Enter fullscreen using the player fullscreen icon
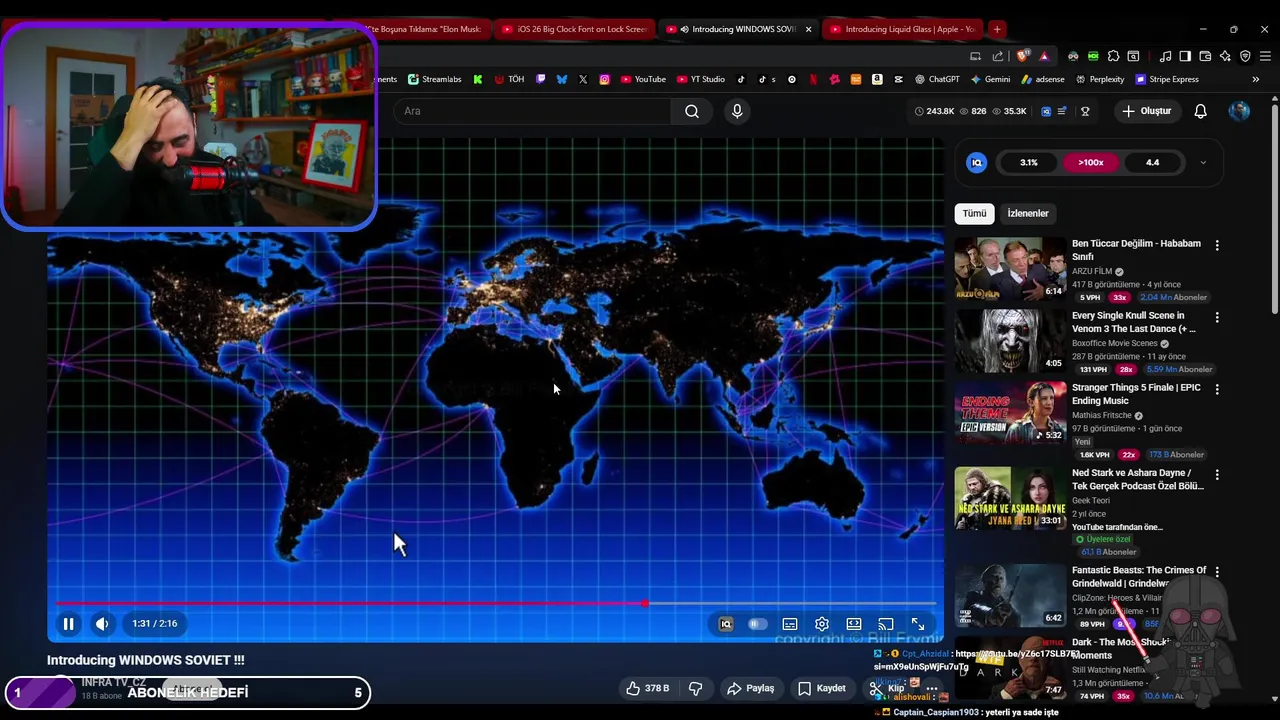Image resolution: width=1280 pixels, height=720 pixels. point(918,624)
